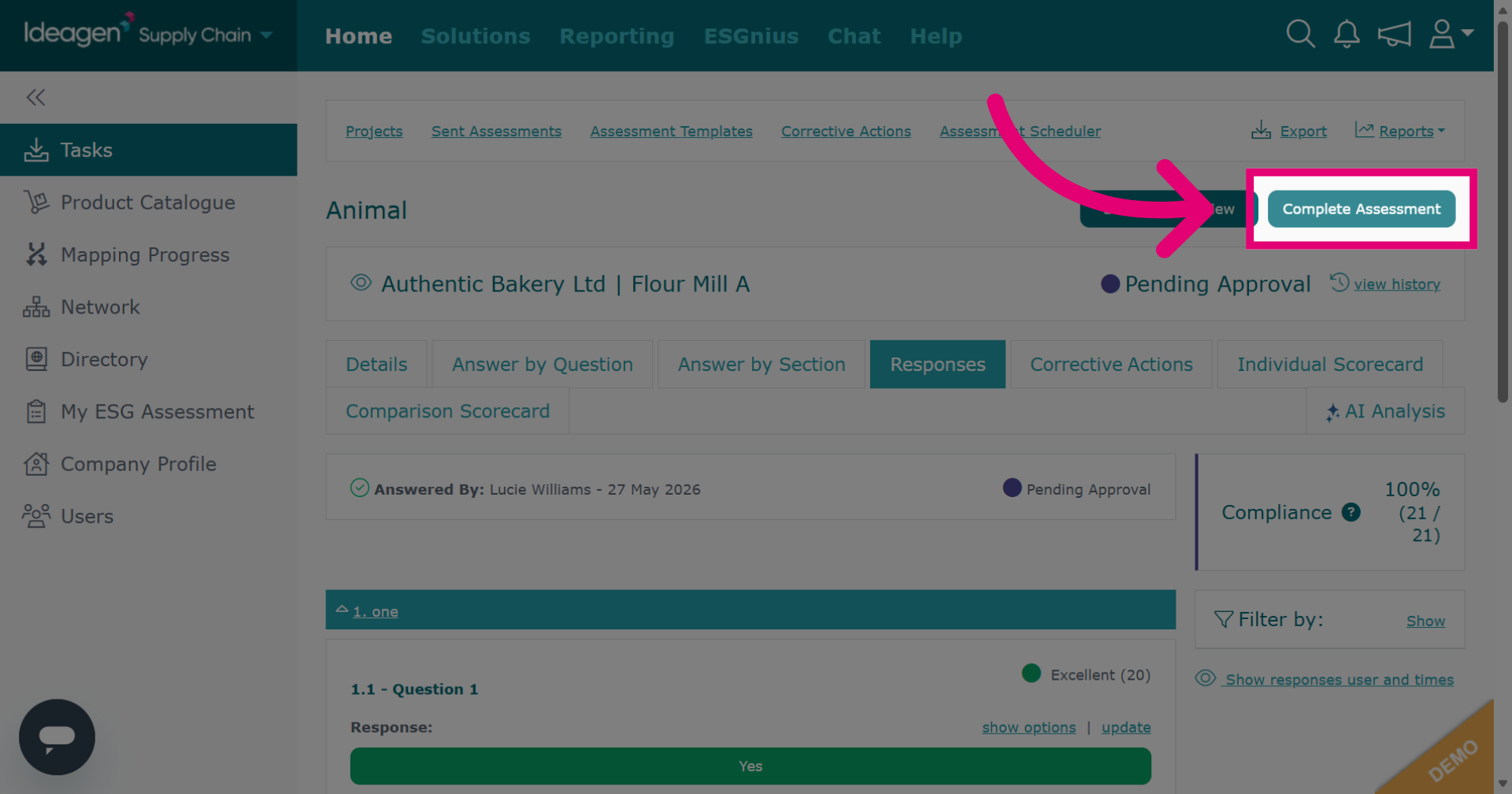Click the view history link
Screen dimensions: 1512x794
click(x=1396, y=284)
